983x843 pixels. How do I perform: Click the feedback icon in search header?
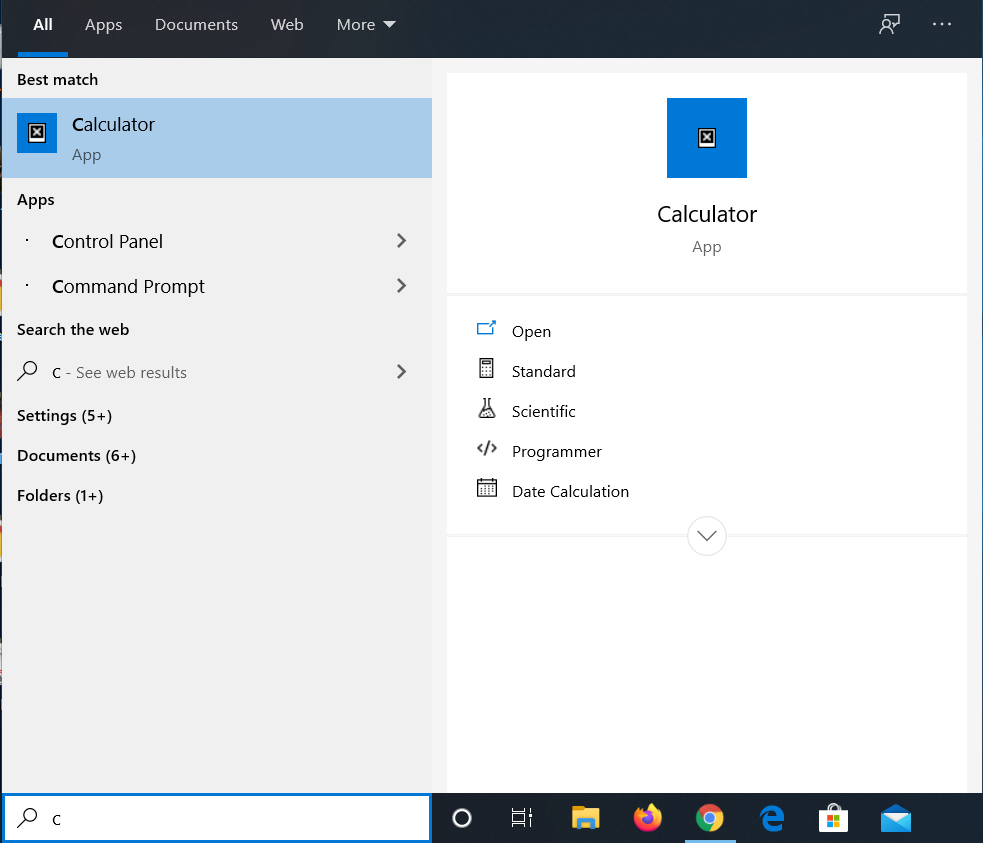(889, 24)
